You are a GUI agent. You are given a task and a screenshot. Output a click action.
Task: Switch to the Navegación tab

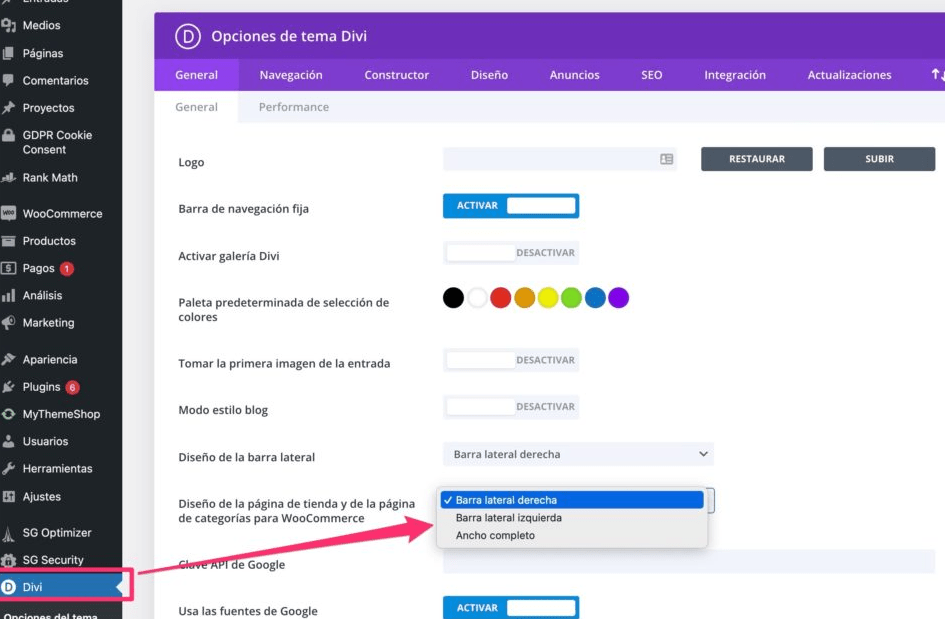tap(291, 75)
